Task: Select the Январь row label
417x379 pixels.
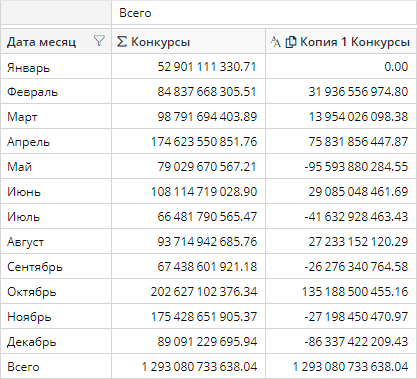Action: click(x=28, y=68)
